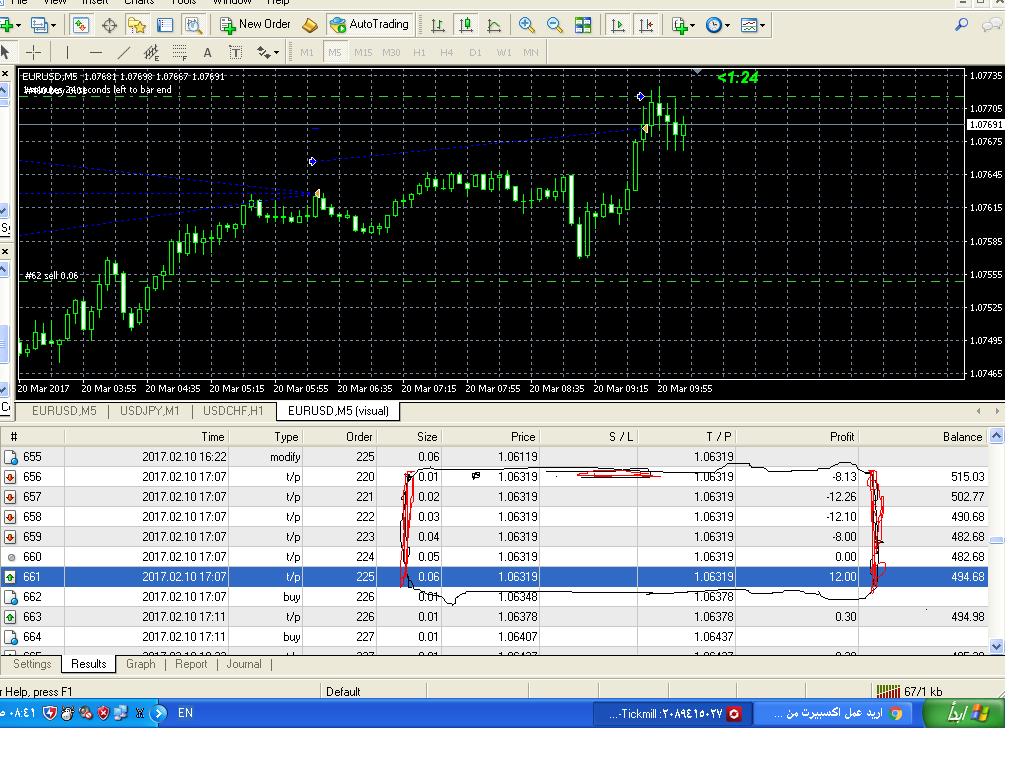Open the new chart dropdown
Viewport: 1024px width, 768px height.
coord(10,25)
